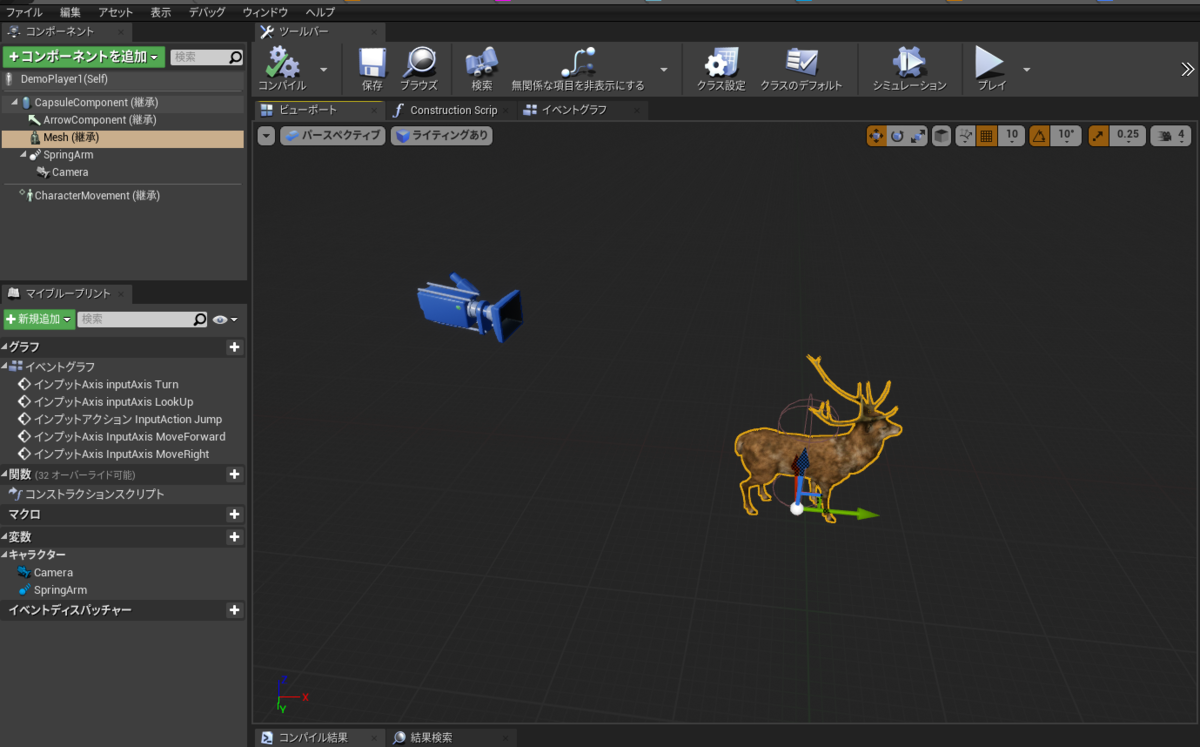Click the Play button in the toolbar

point(990,63)
